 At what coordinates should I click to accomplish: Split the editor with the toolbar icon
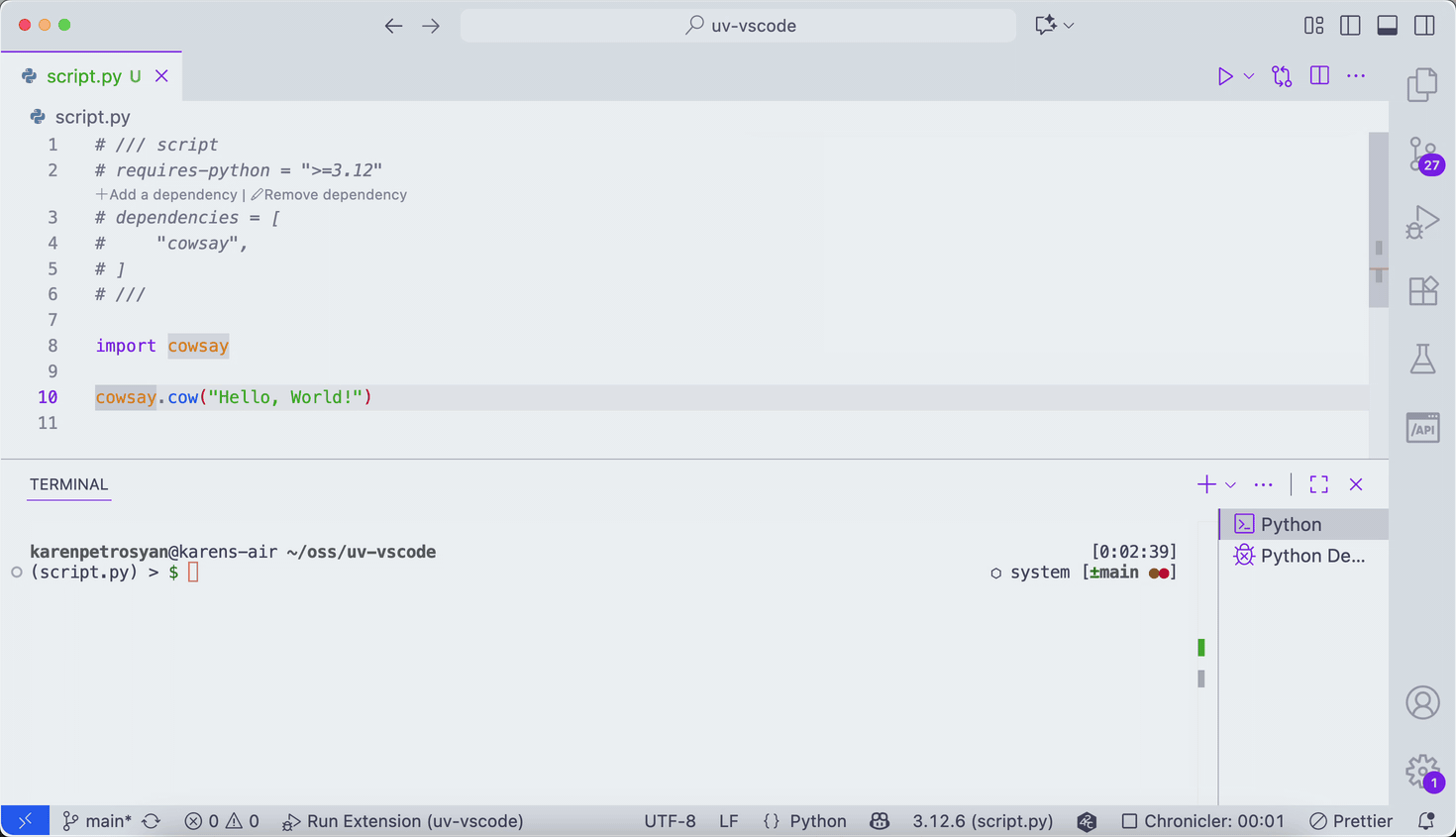point(1318,75)
